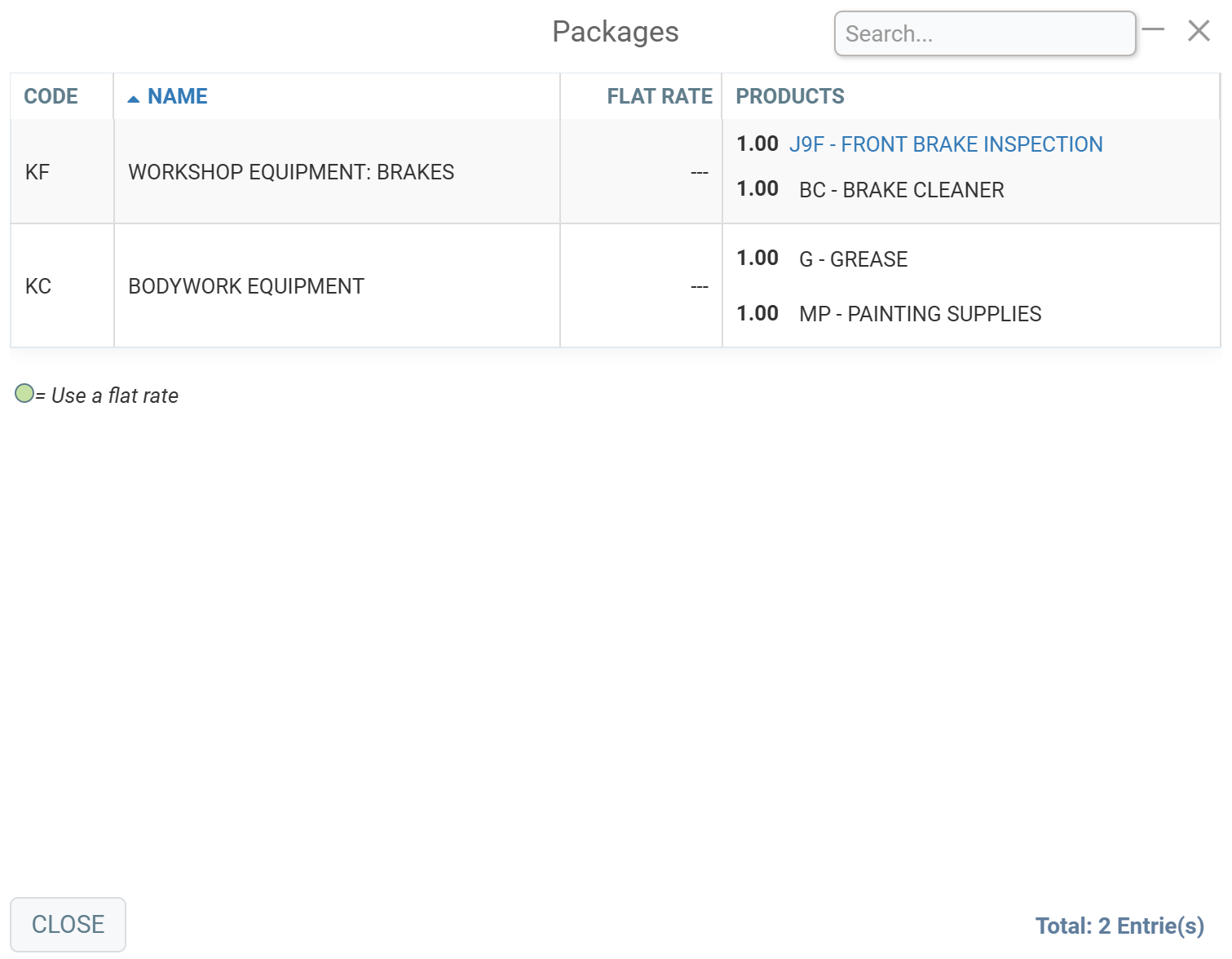Select the CODE column header
The height and width of the screenshot is (959, 1232).
click(51, 96)
